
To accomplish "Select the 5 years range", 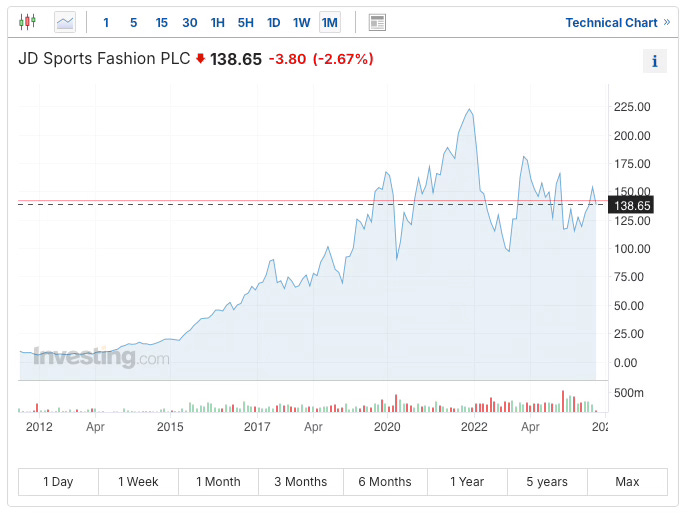I will pyautogui.click(x=547, y=482).
